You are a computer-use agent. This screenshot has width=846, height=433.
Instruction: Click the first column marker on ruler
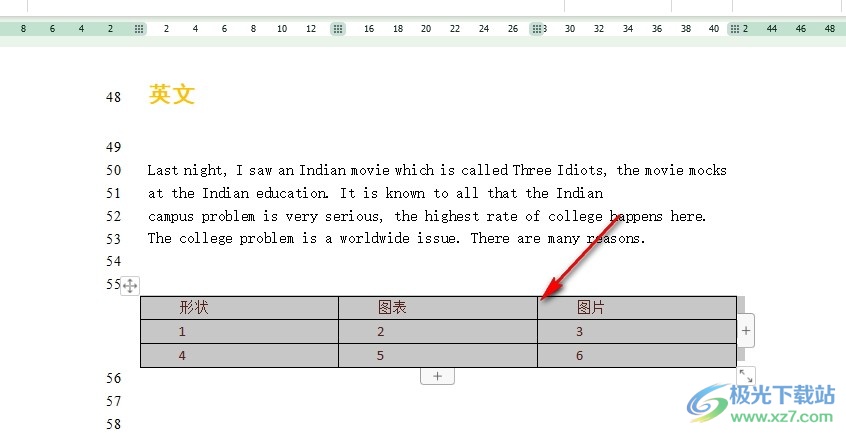[x=139, y=29]
